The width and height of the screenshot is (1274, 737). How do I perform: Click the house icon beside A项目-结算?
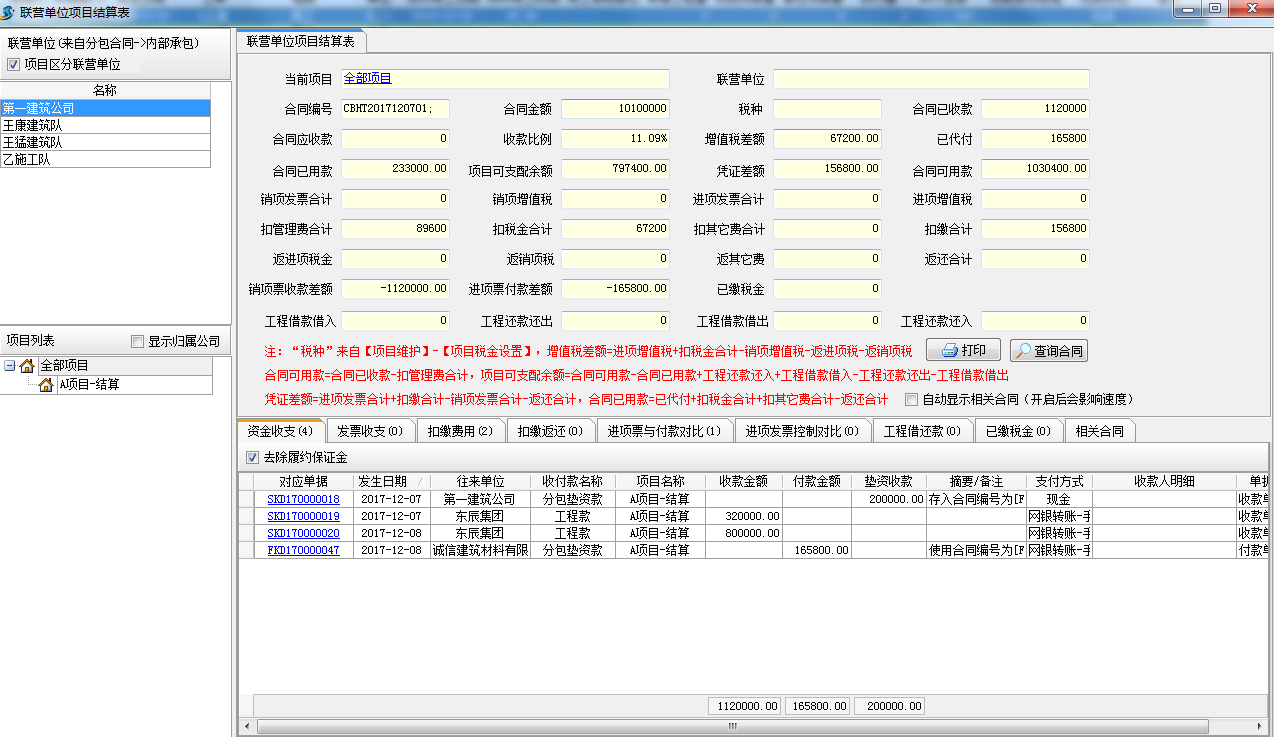(46, 385)
